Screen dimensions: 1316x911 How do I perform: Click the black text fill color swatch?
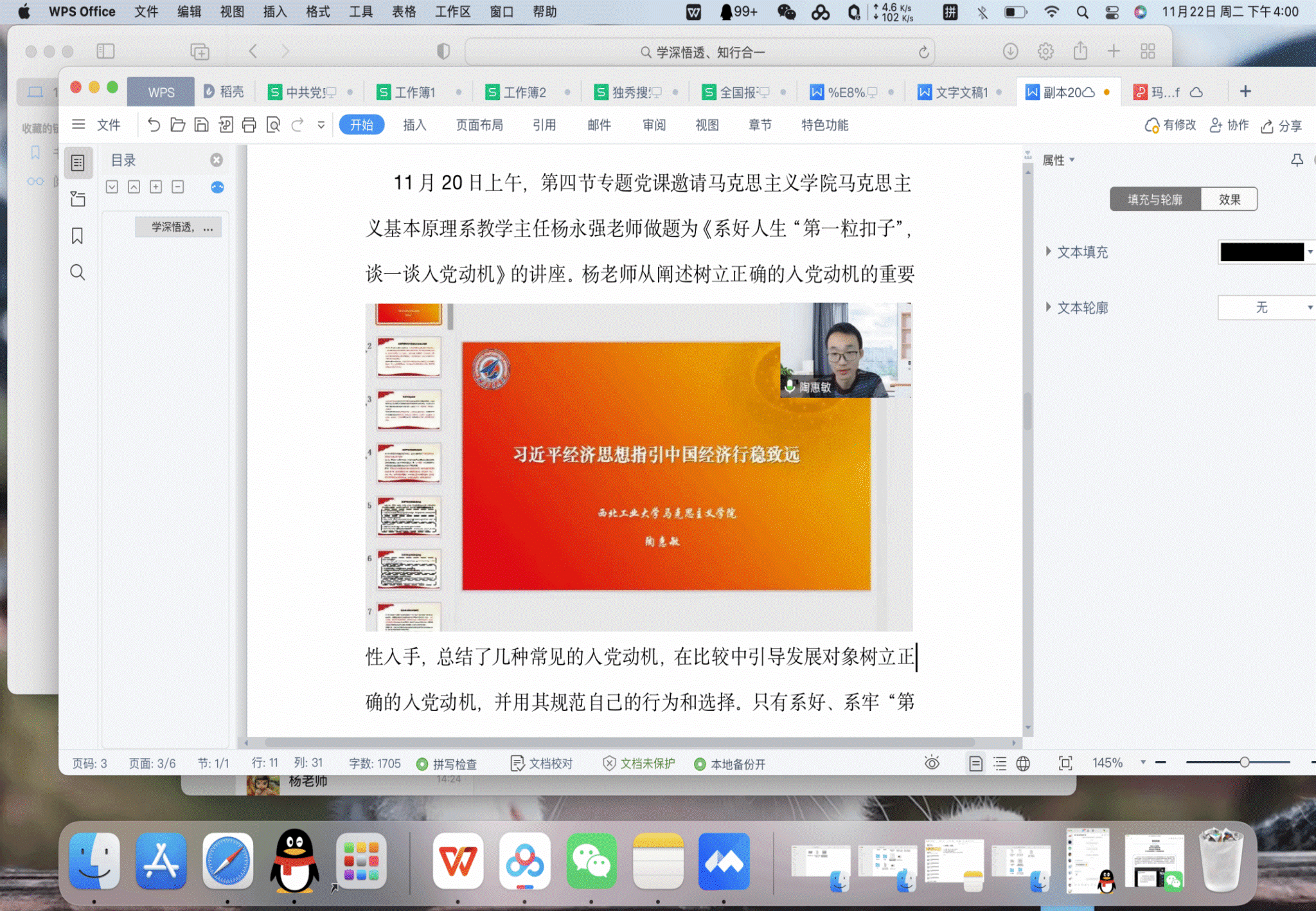point(1261,252)
